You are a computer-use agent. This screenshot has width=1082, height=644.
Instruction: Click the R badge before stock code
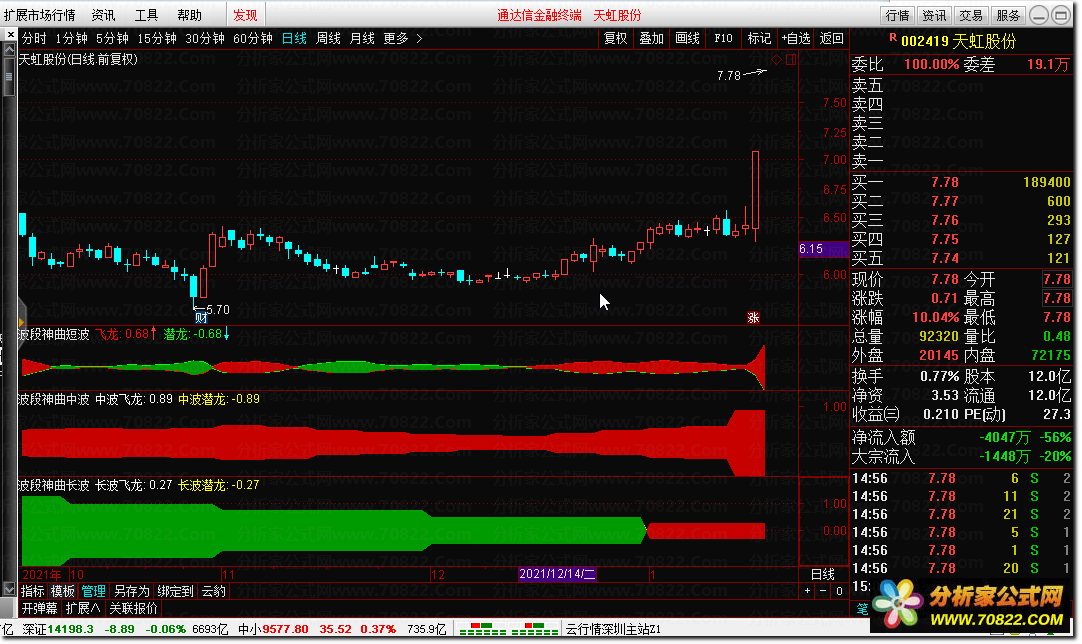[893, 38]
